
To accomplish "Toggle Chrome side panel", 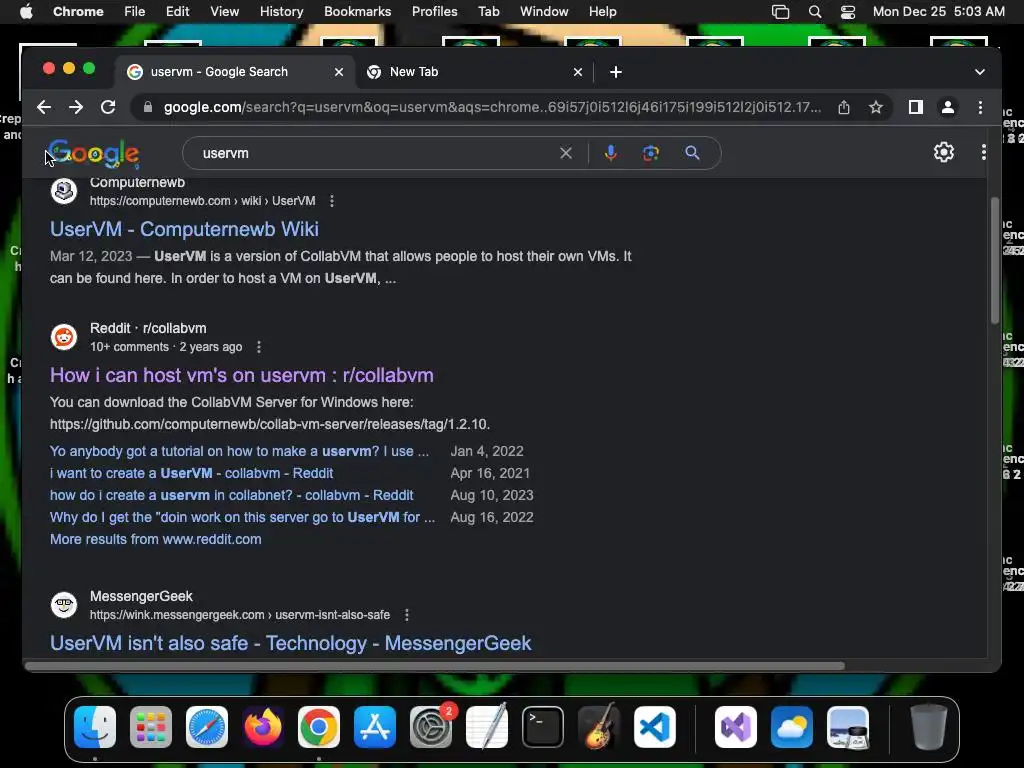I will pyautogui.click(x=916, y=107).
